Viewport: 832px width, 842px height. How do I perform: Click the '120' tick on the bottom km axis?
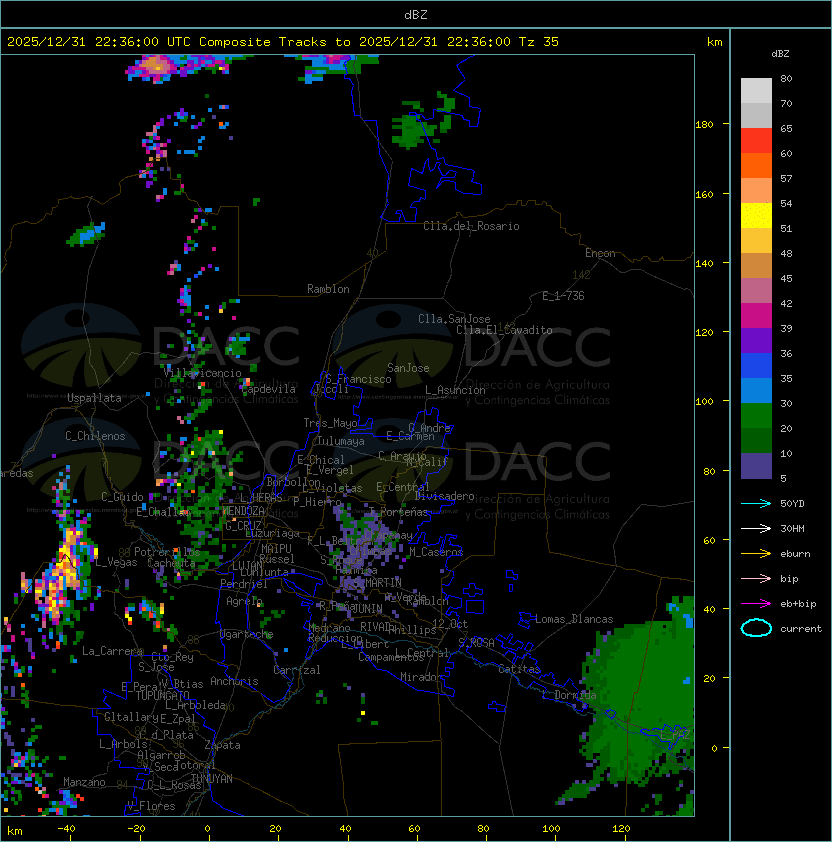point(621,829)
